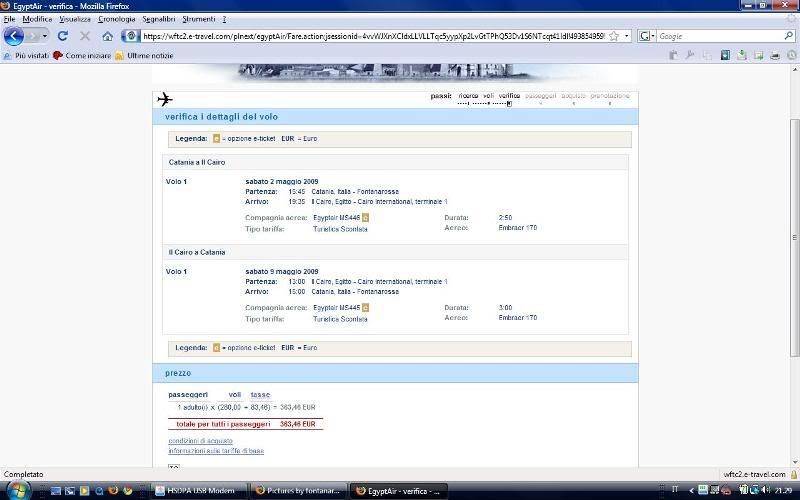Click the paste clipboard toolbar icon
Screen dimensions: 800x500
[x=673, y=56]
